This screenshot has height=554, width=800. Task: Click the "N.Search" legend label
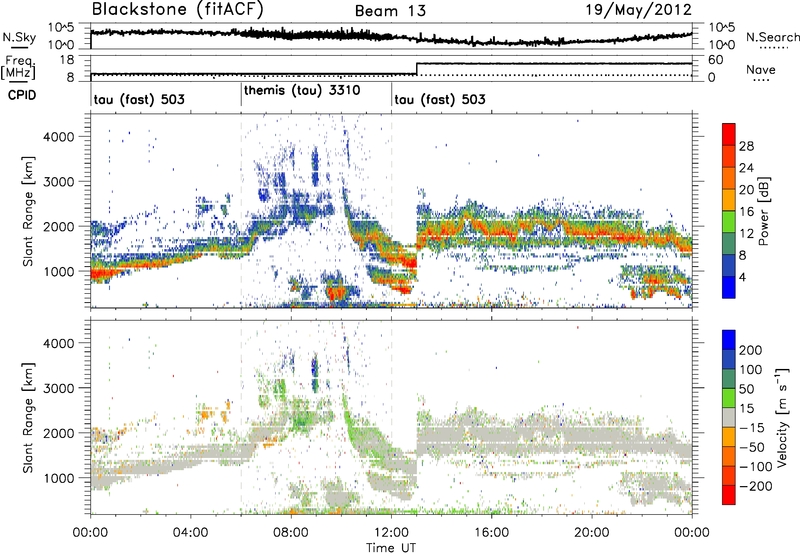tap(772, 37)
